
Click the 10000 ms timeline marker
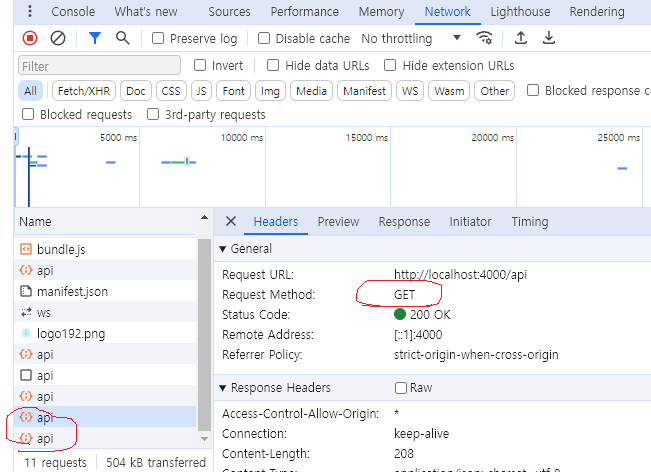click(242, 137)
